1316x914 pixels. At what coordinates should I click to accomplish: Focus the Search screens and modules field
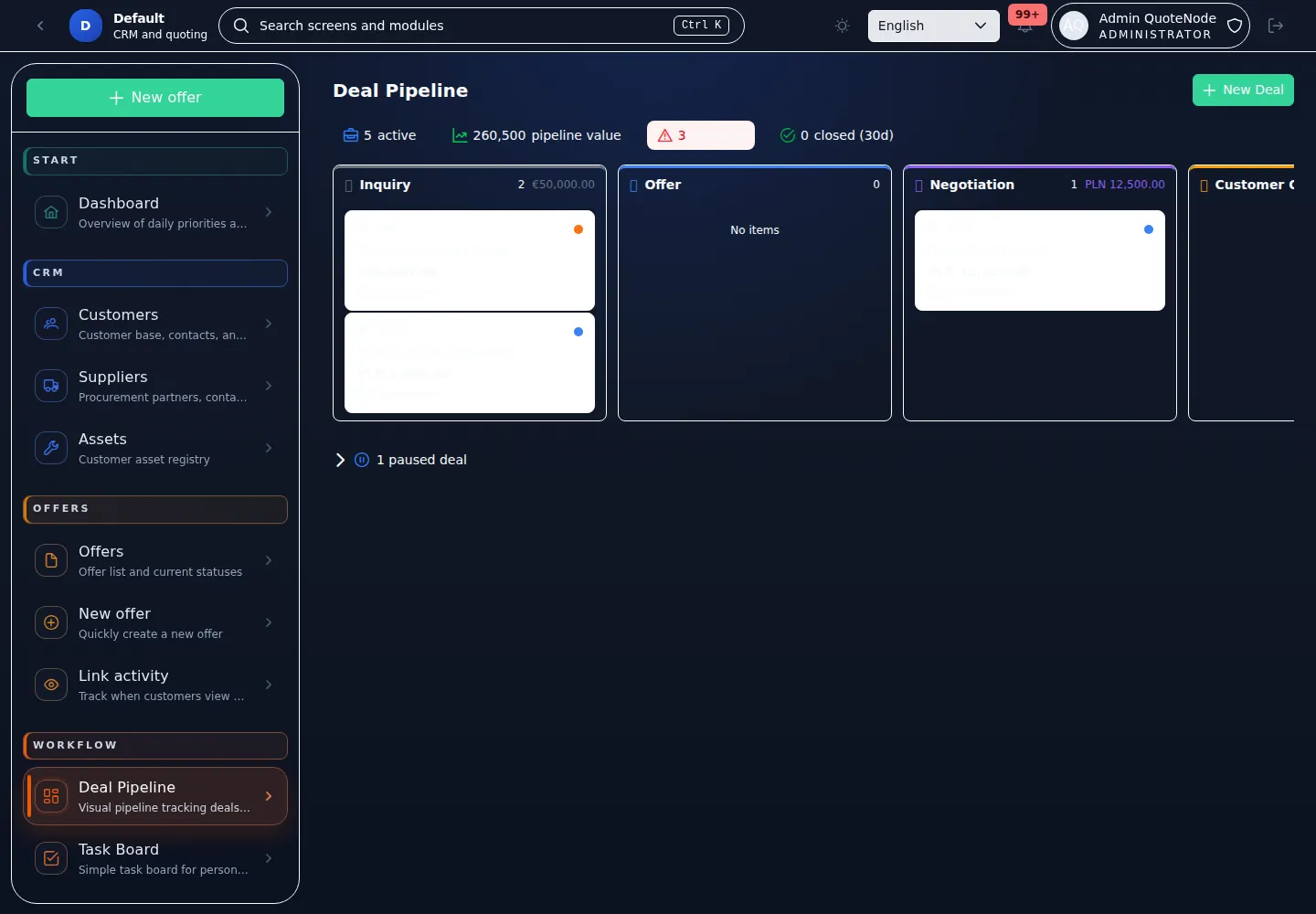pyautogui.click(x=482, y=26)
